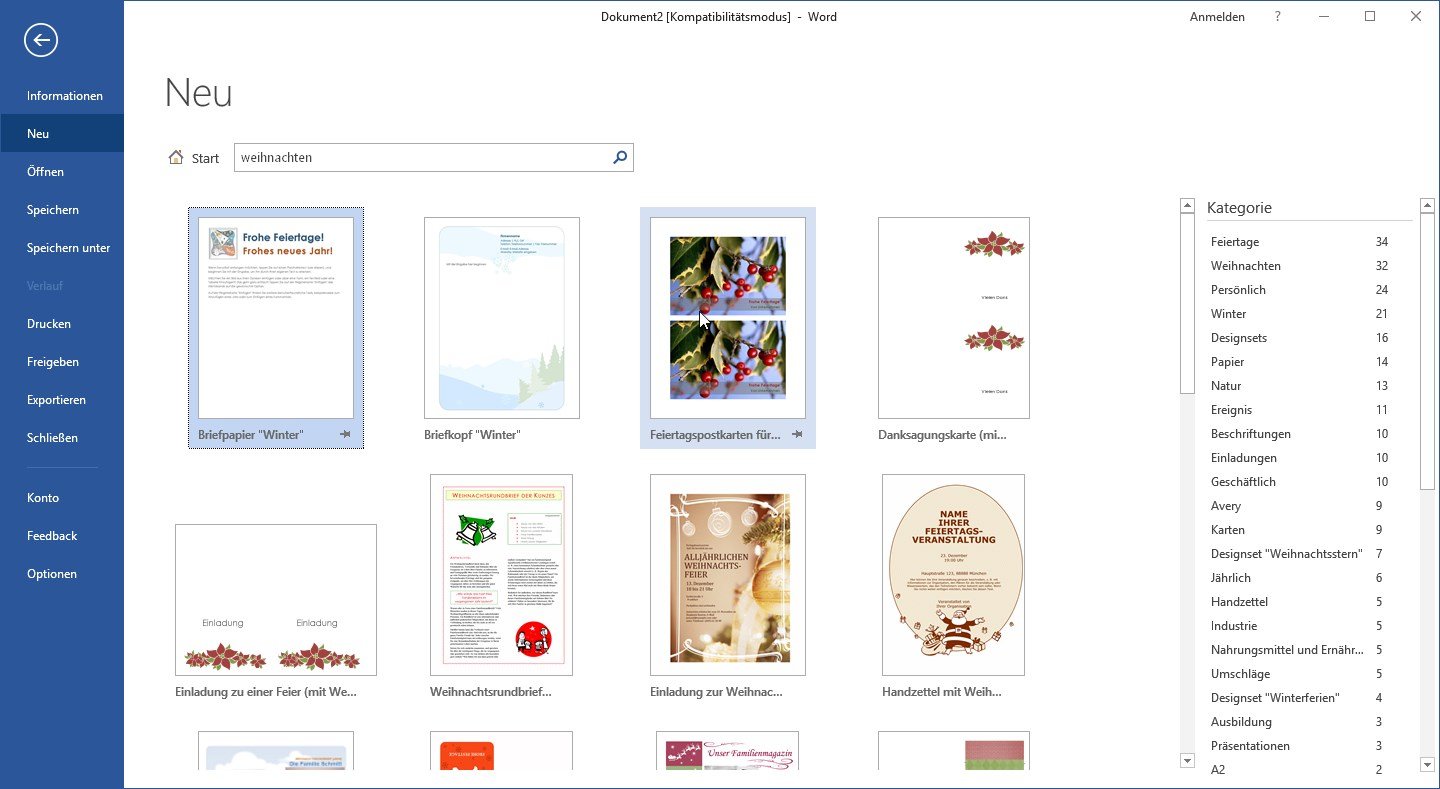The image size is (1440, 789).
Task: Select Neu in the sidebar
Action: click(62, 134)
